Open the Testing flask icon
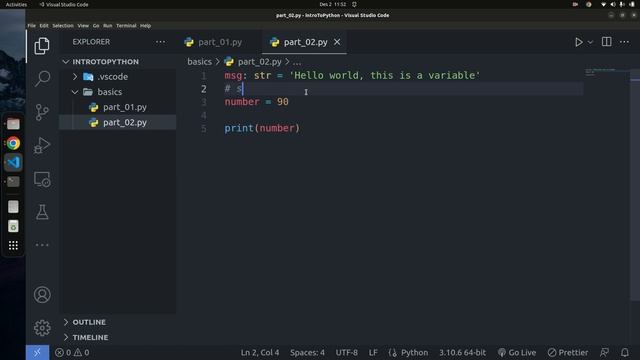The image size is (640, 360). (42, 212)
